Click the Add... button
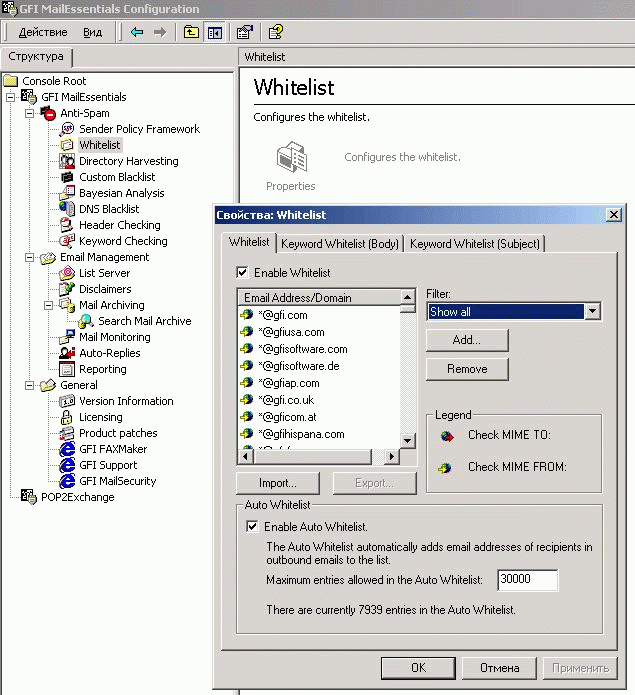Image resolution: width=635 pixels, height=695 pixels. pyautogui.click(x=467, y=340)
